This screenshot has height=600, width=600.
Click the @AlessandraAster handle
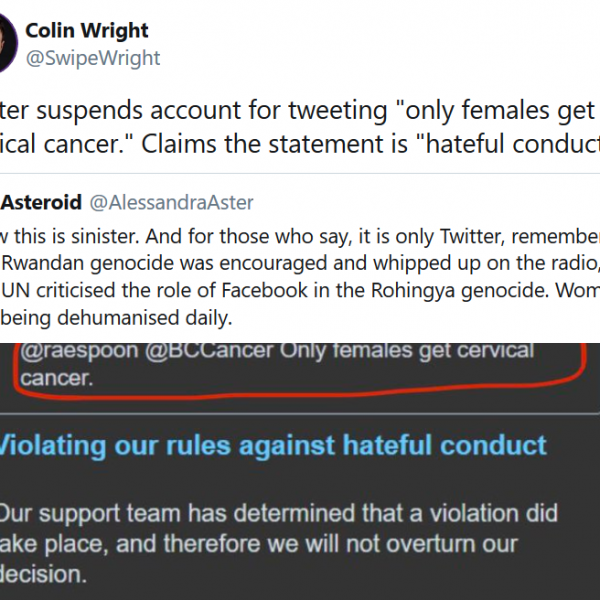click(x=172, y=203)
